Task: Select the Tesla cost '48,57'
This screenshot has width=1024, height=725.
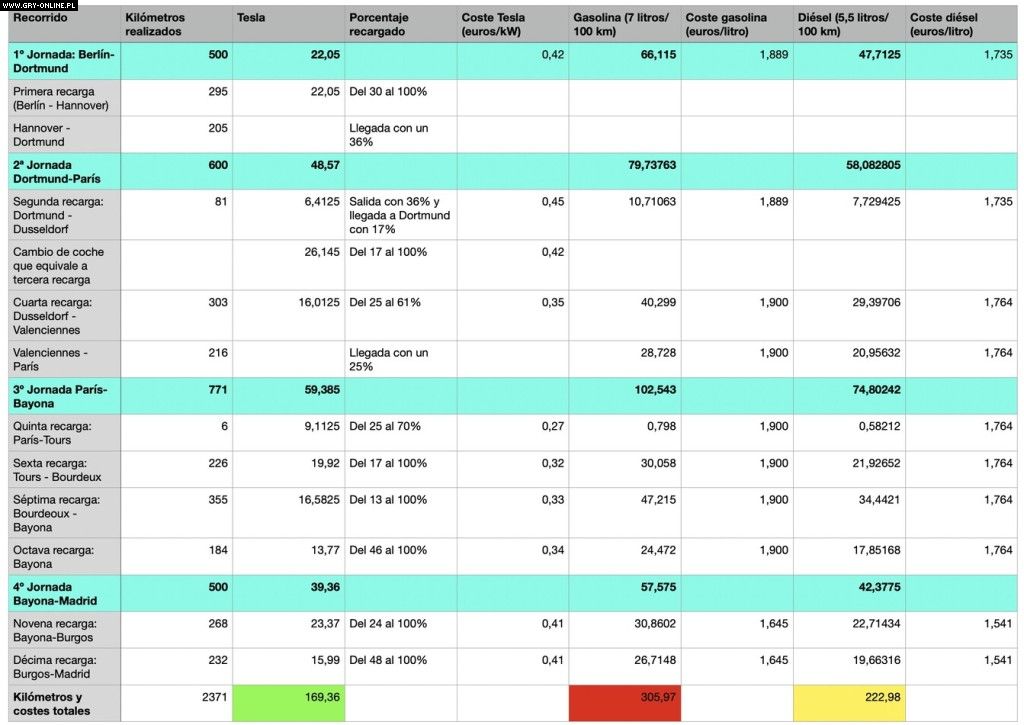Action: [x=325, y=165]
